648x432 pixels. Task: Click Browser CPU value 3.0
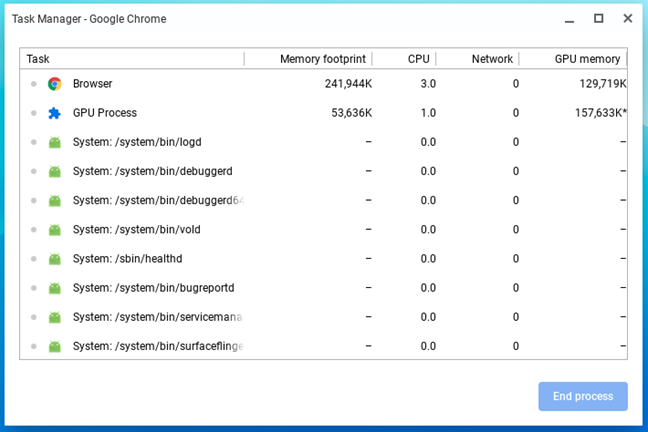click(x=428, y=84)
